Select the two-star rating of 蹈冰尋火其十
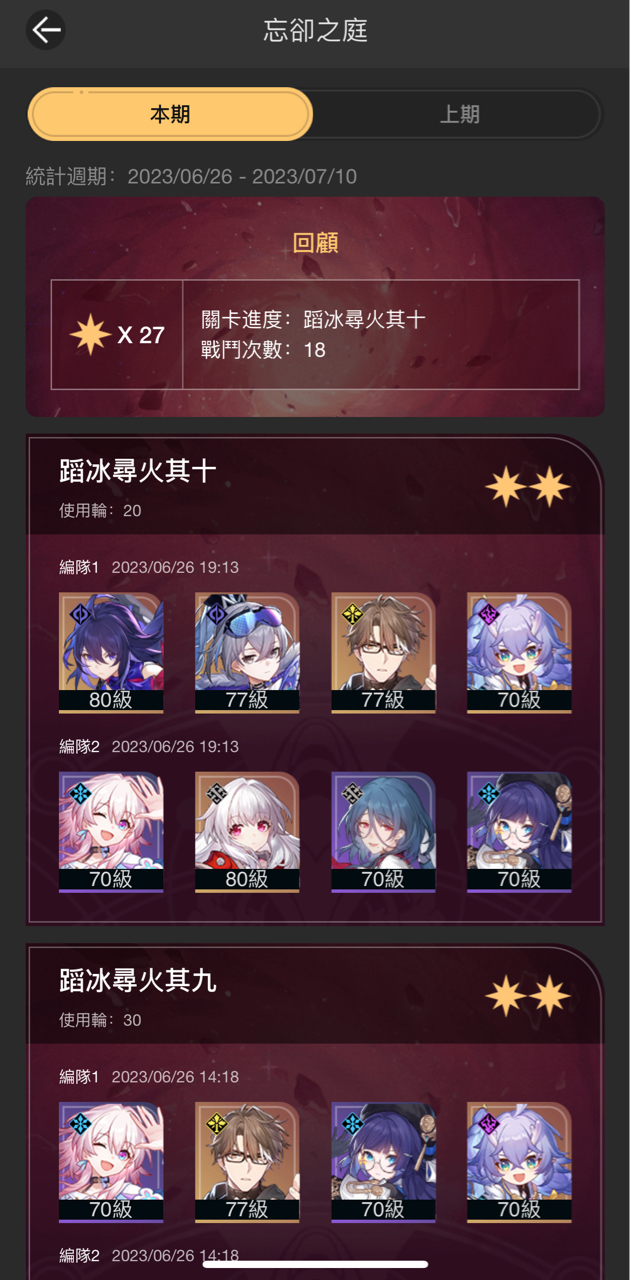The image size is (630, 1280). tap(528, 487)
